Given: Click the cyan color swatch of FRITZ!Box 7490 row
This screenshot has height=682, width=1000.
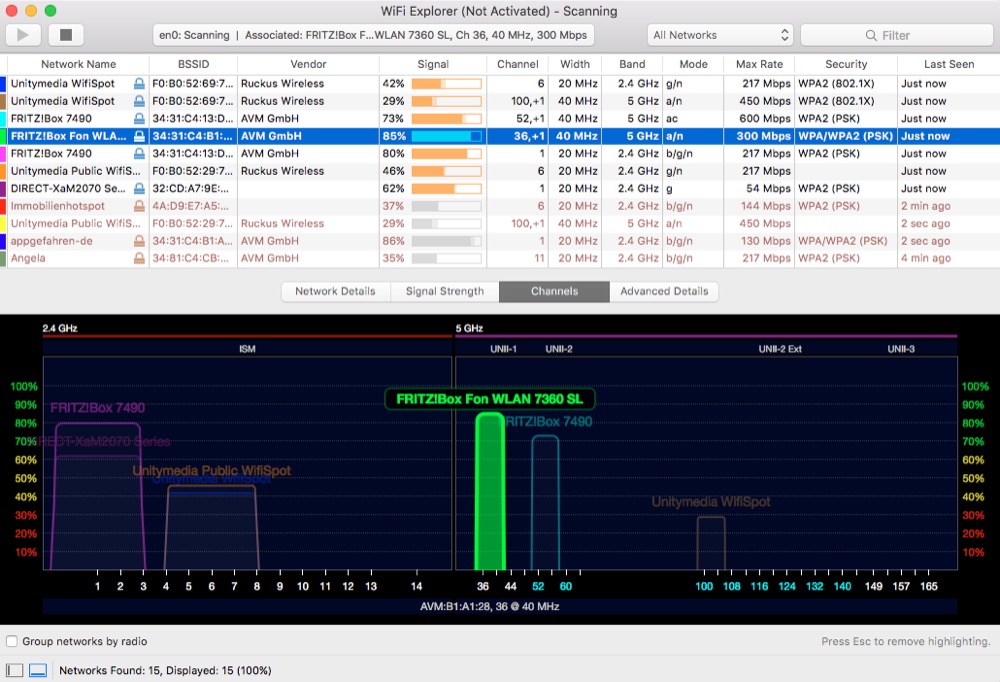Looking at the screenshot, I should [x=4, y=118].
